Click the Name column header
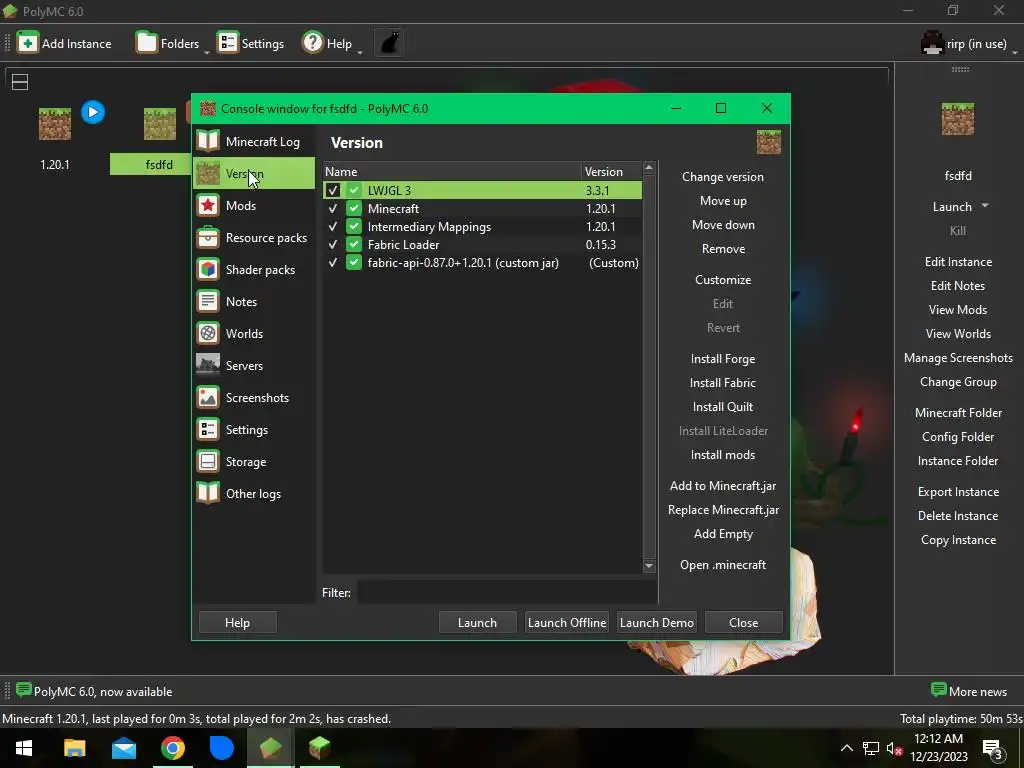The image size is (1024, 768). (452, 172)
